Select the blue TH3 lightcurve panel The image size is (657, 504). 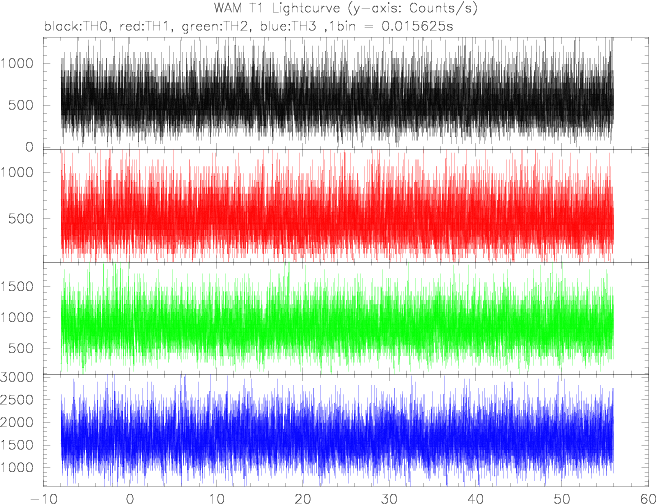(x=347, y=430)
